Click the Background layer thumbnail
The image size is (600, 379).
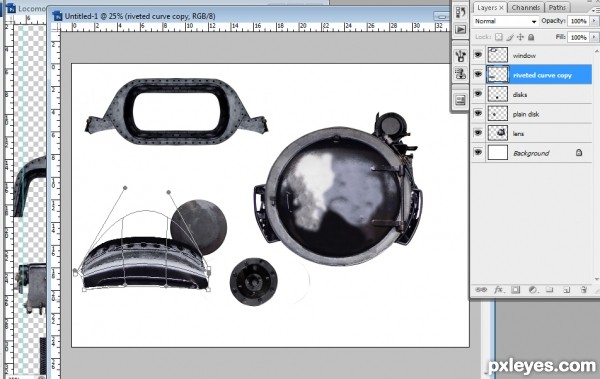(498, 152)
